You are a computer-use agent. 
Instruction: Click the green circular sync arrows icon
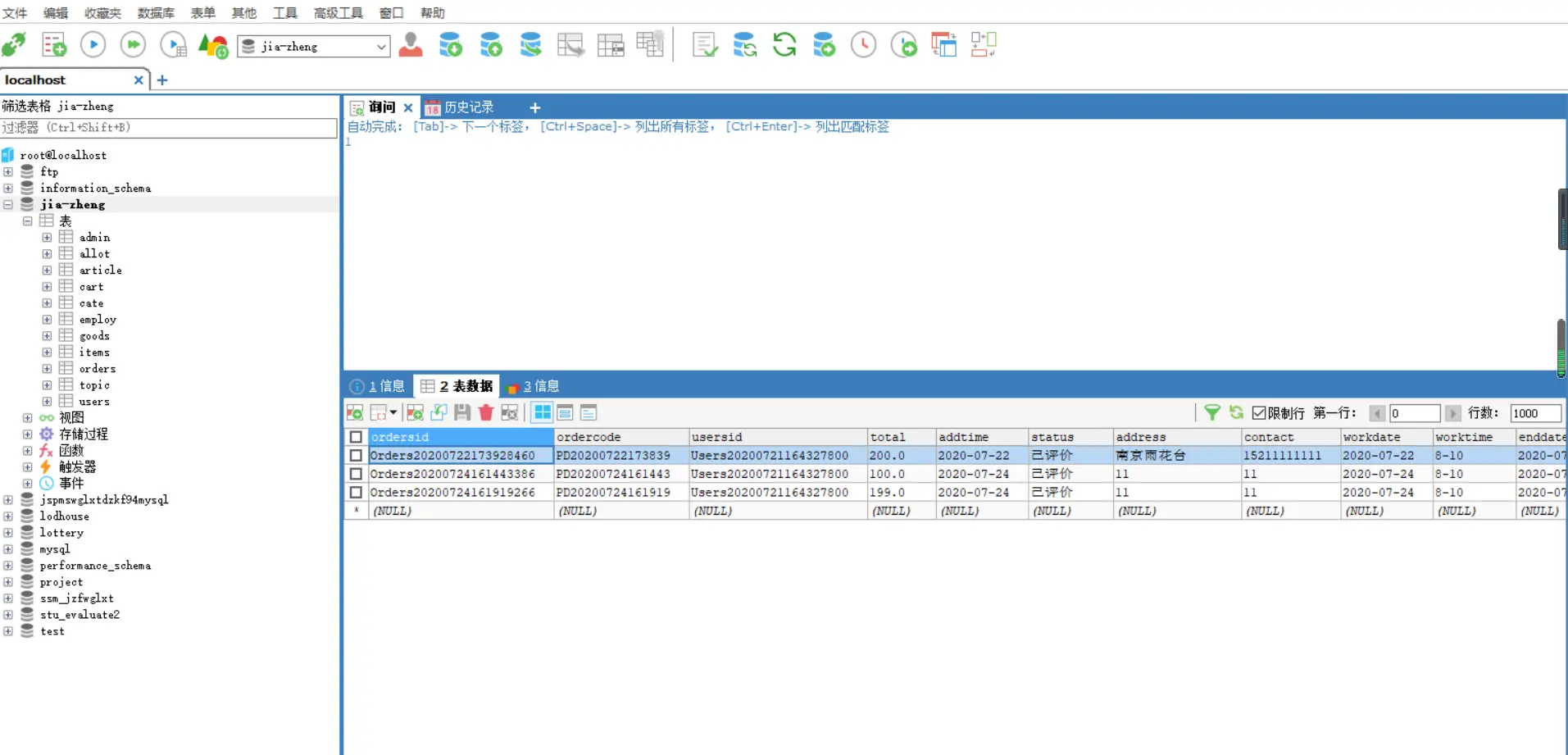coord(784,45)
